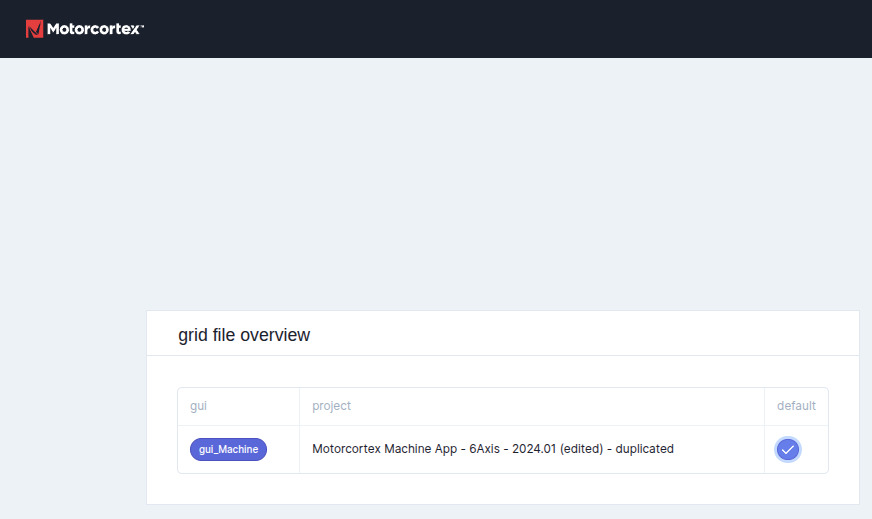872x519 pixels.
Task: Select the "project" column header
Action: 331,406
